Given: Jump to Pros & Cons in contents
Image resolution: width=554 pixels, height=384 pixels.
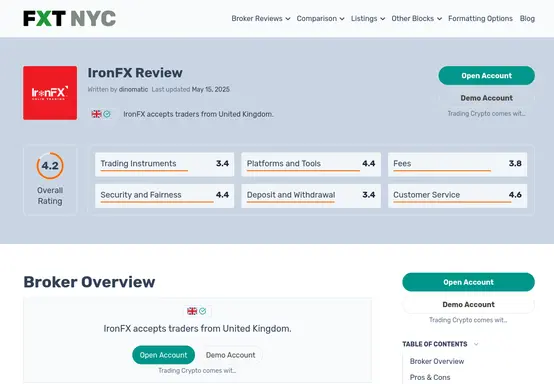Looking at the screenshot, I should 430,377.
